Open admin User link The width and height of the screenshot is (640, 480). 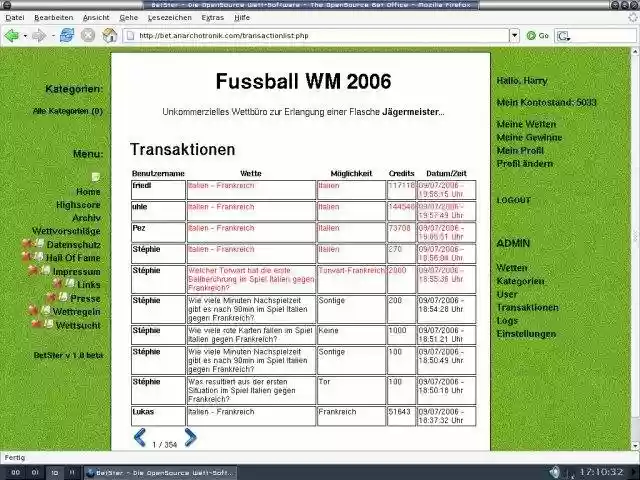point(507,294)
